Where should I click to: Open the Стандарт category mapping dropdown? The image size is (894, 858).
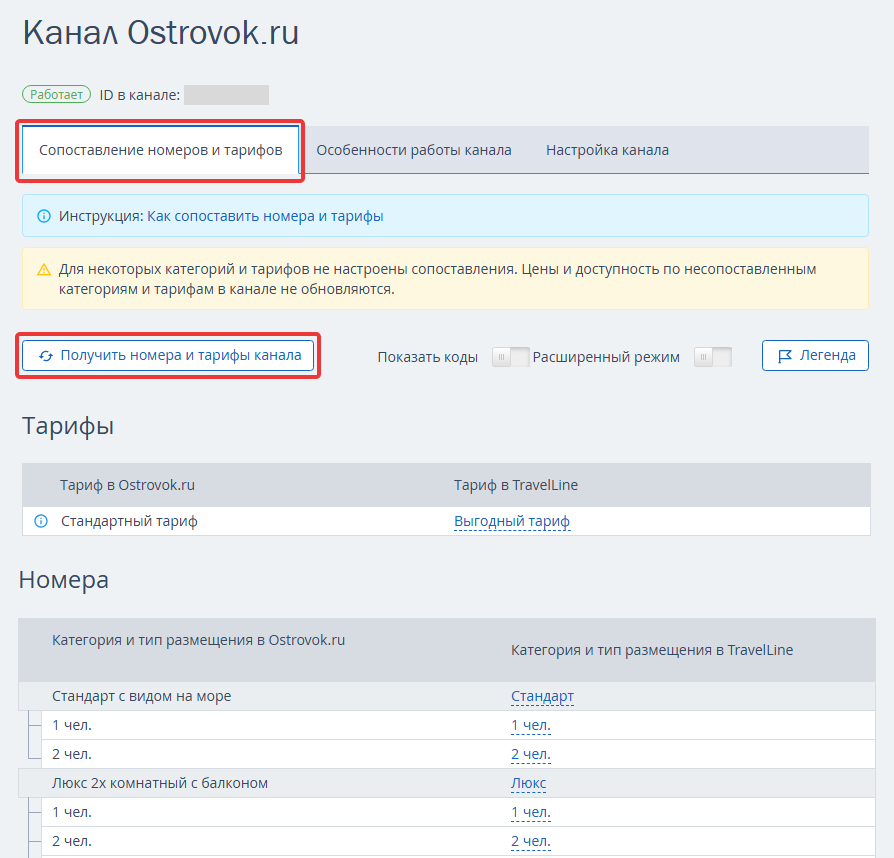point(542,696)
